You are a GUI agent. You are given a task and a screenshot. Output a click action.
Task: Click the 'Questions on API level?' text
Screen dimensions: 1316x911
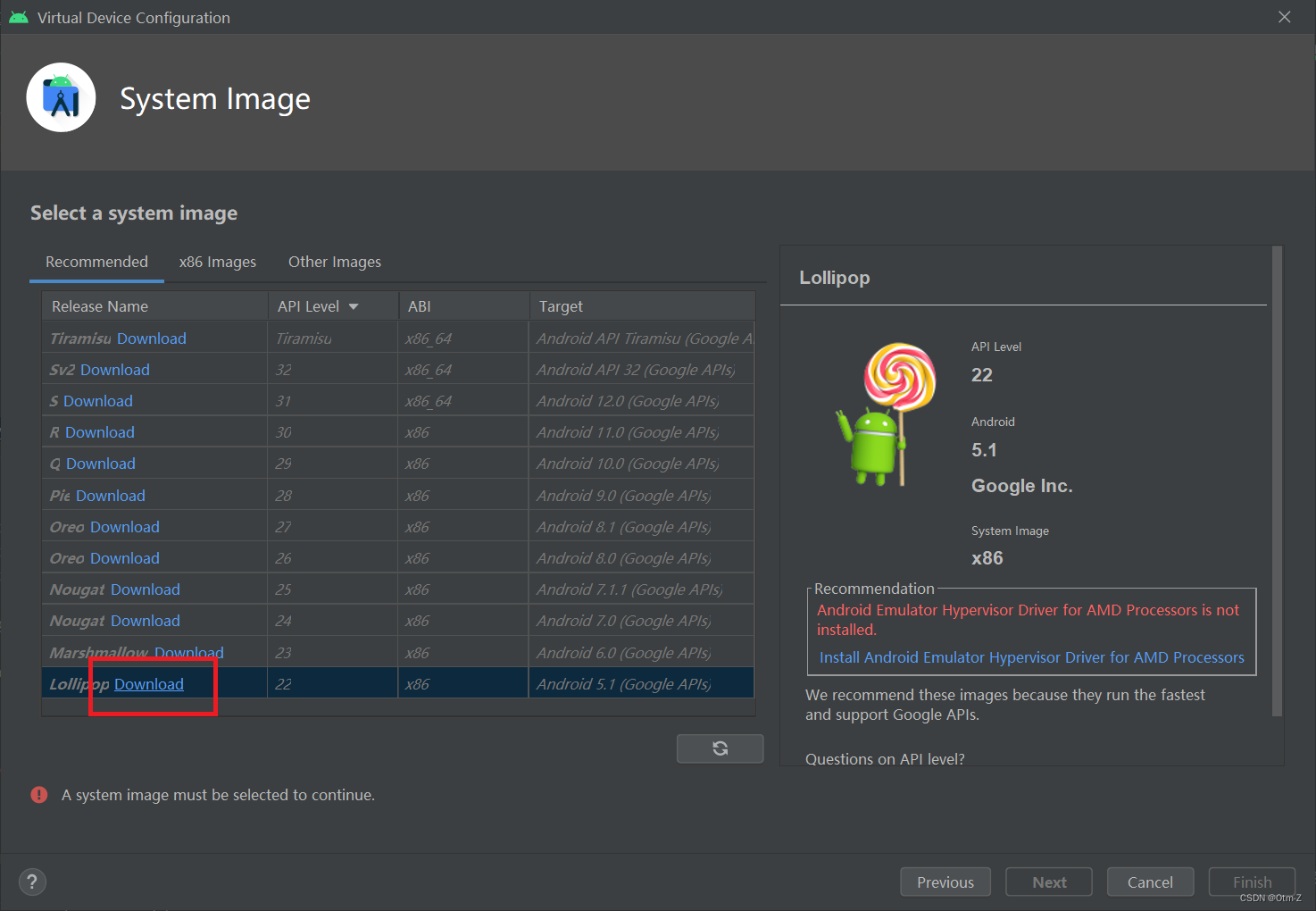click(x=885, y=758)
